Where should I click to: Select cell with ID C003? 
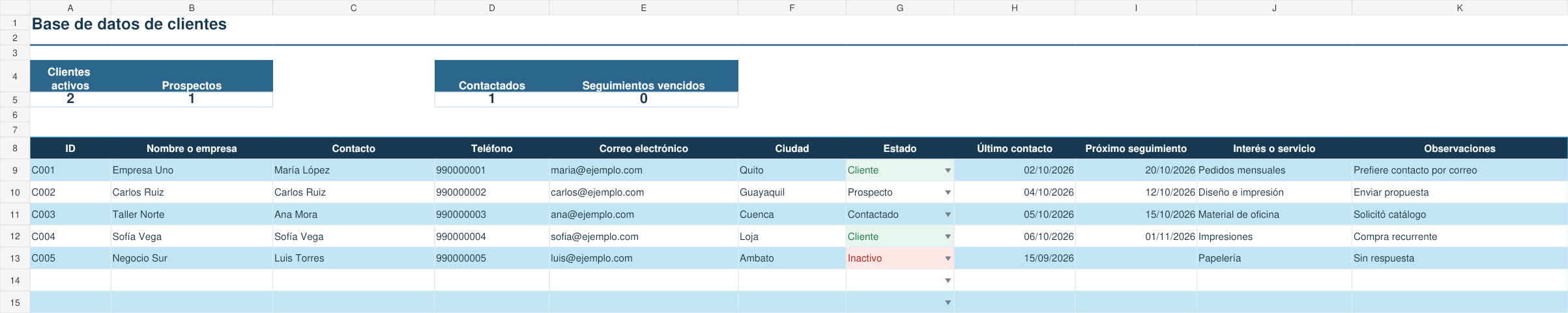click(x=70, y=215)
